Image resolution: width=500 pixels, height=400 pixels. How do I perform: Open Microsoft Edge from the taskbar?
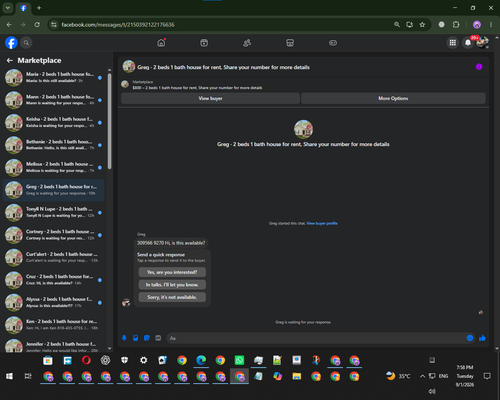tap(201, 360)
